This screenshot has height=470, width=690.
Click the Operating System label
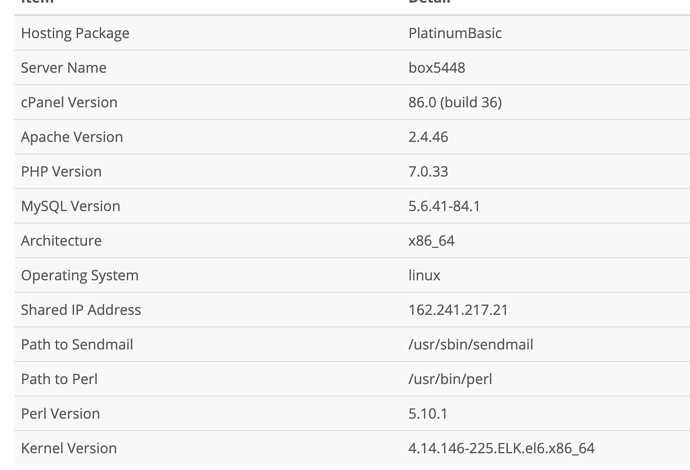[x=80, y=275]
